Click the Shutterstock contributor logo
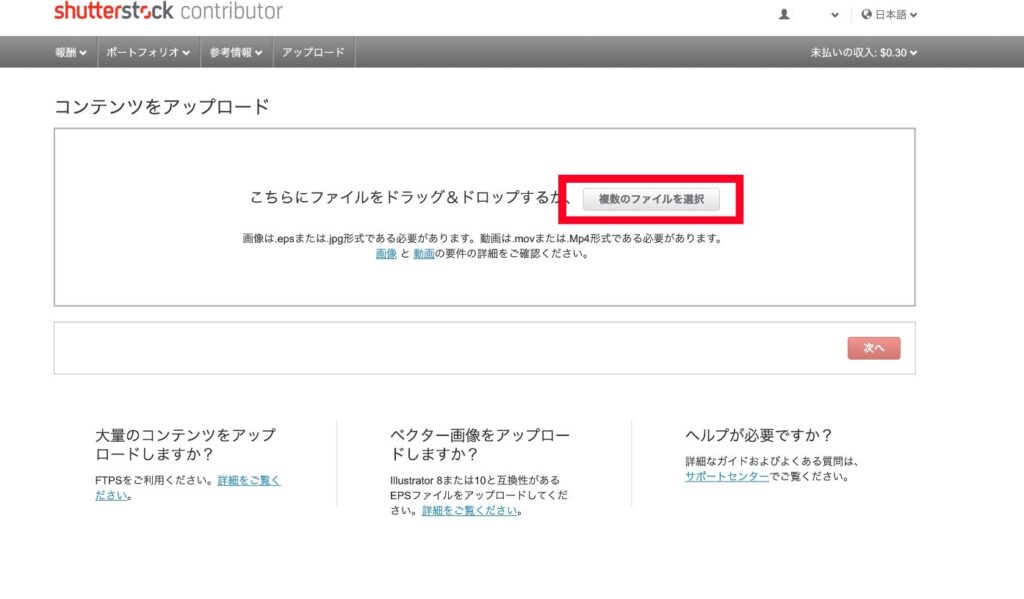 coord(168,10)
